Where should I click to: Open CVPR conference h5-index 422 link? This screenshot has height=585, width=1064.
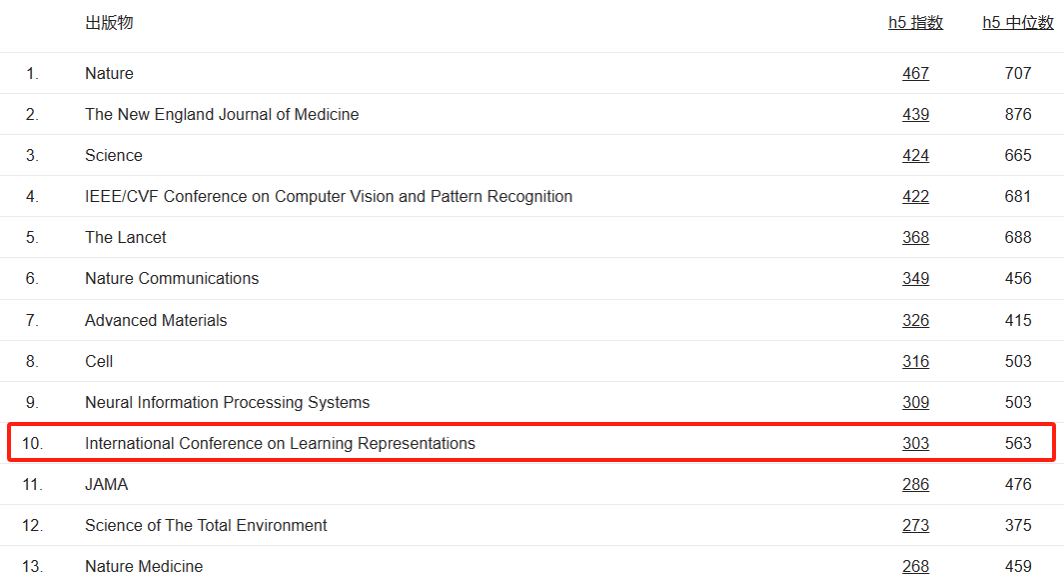click(x=915, y=196)
